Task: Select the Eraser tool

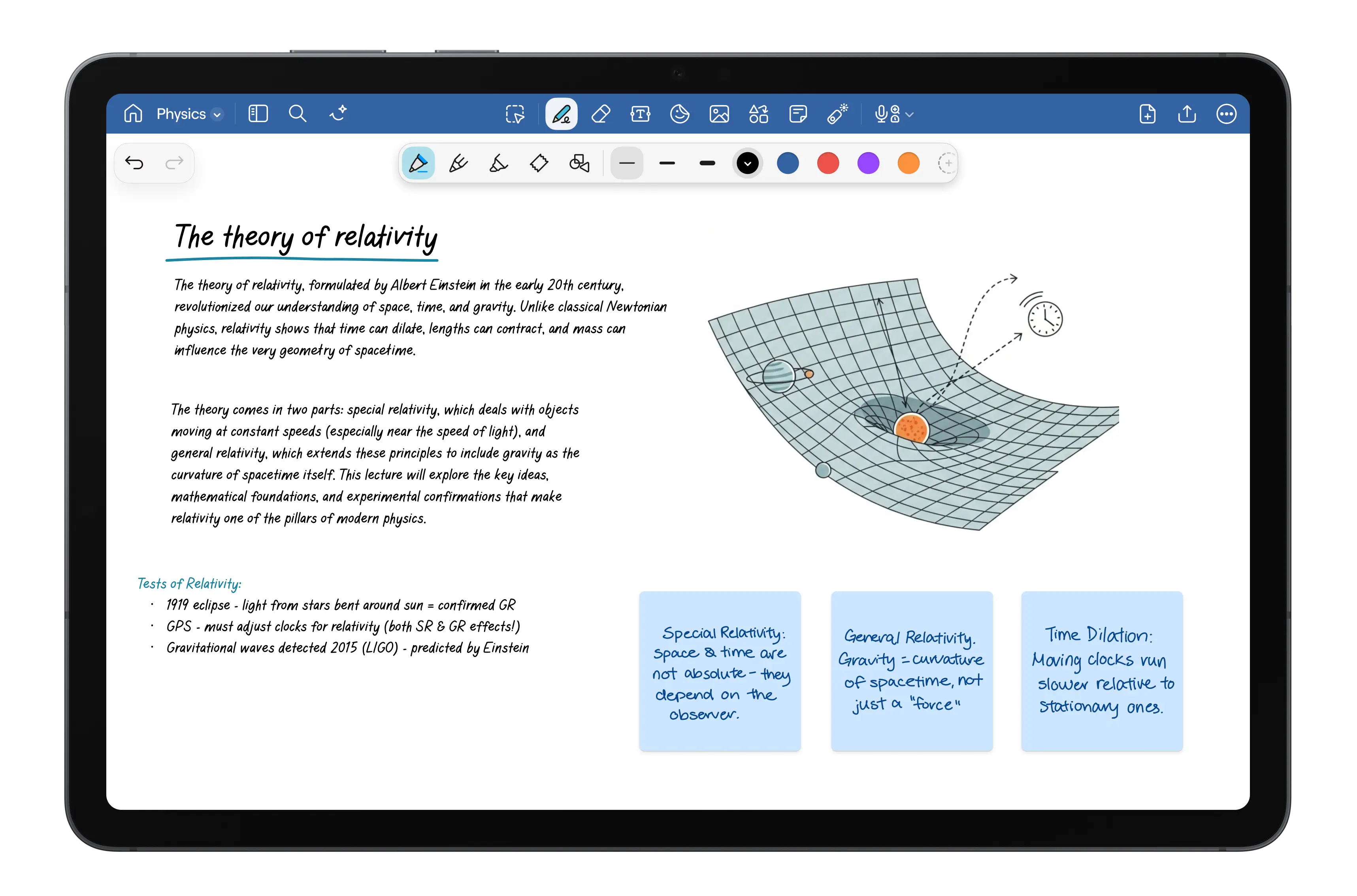Action: coord(601,114)
